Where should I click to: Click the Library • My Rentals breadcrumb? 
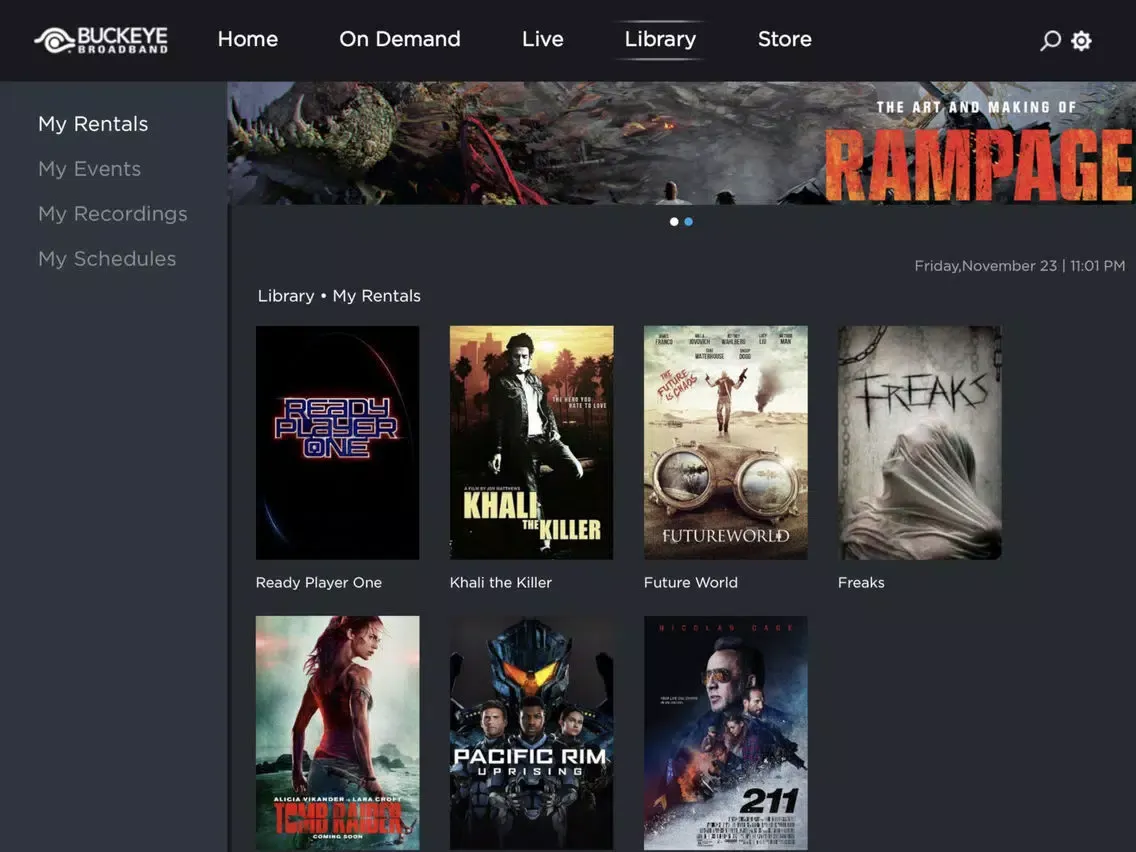point(339,296)
